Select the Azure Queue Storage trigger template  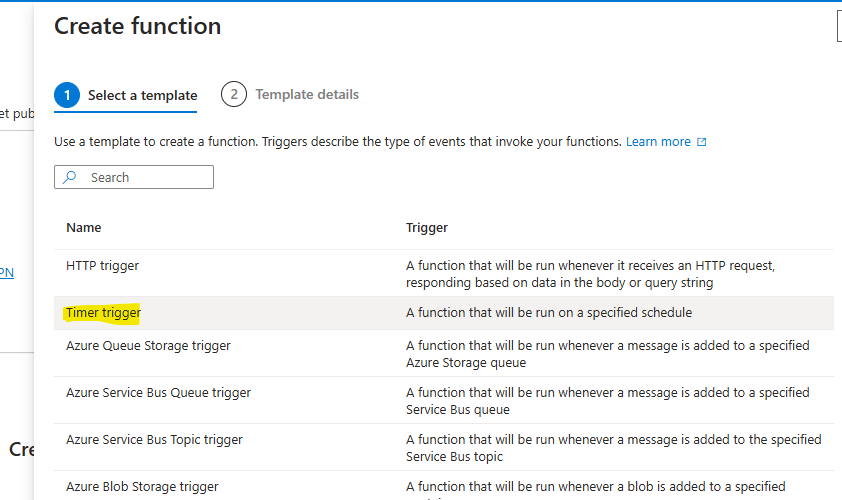tap(148, 346)
